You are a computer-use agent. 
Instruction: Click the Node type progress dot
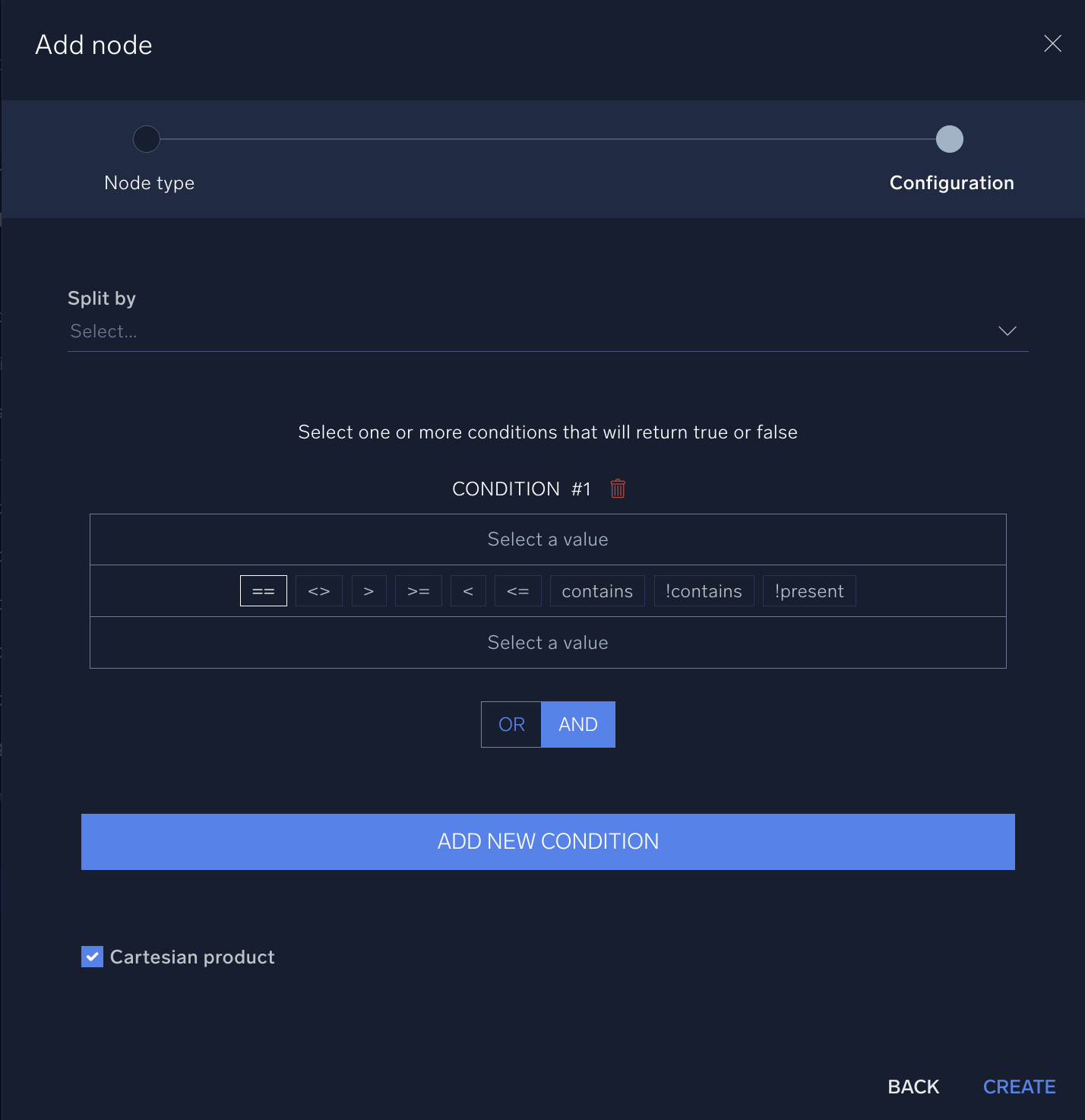point(147,139)
